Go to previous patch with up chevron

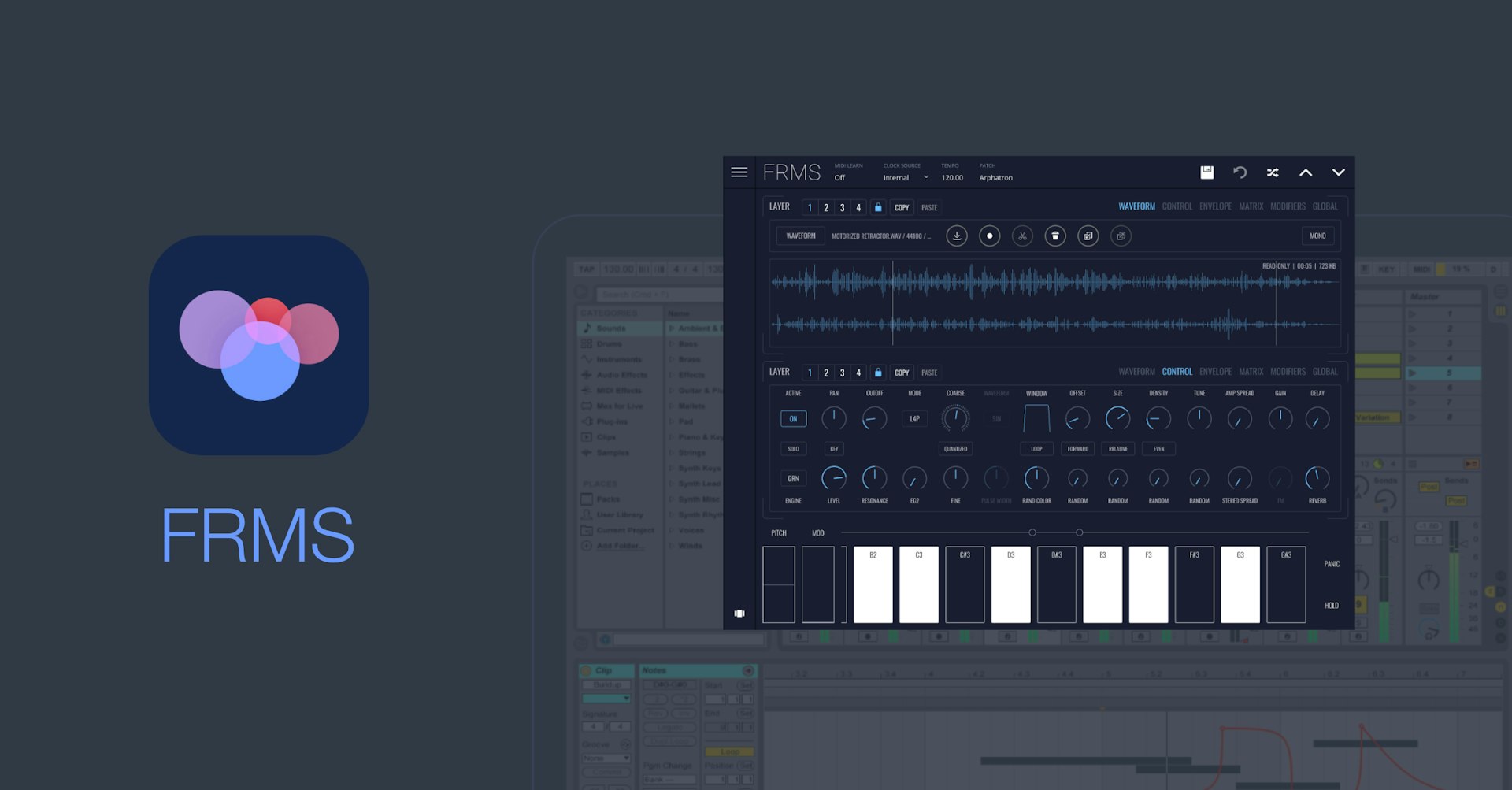1306,172
